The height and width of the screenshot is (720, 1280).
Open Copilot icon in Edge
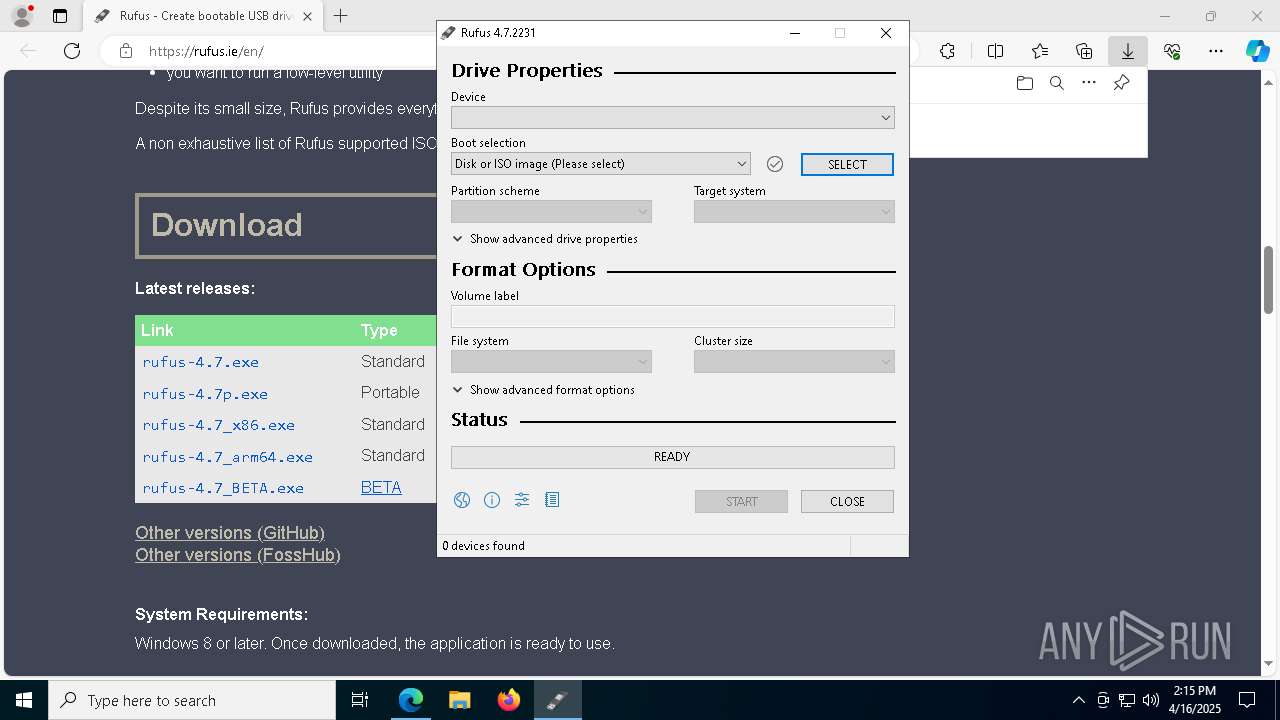(1257, 51)
